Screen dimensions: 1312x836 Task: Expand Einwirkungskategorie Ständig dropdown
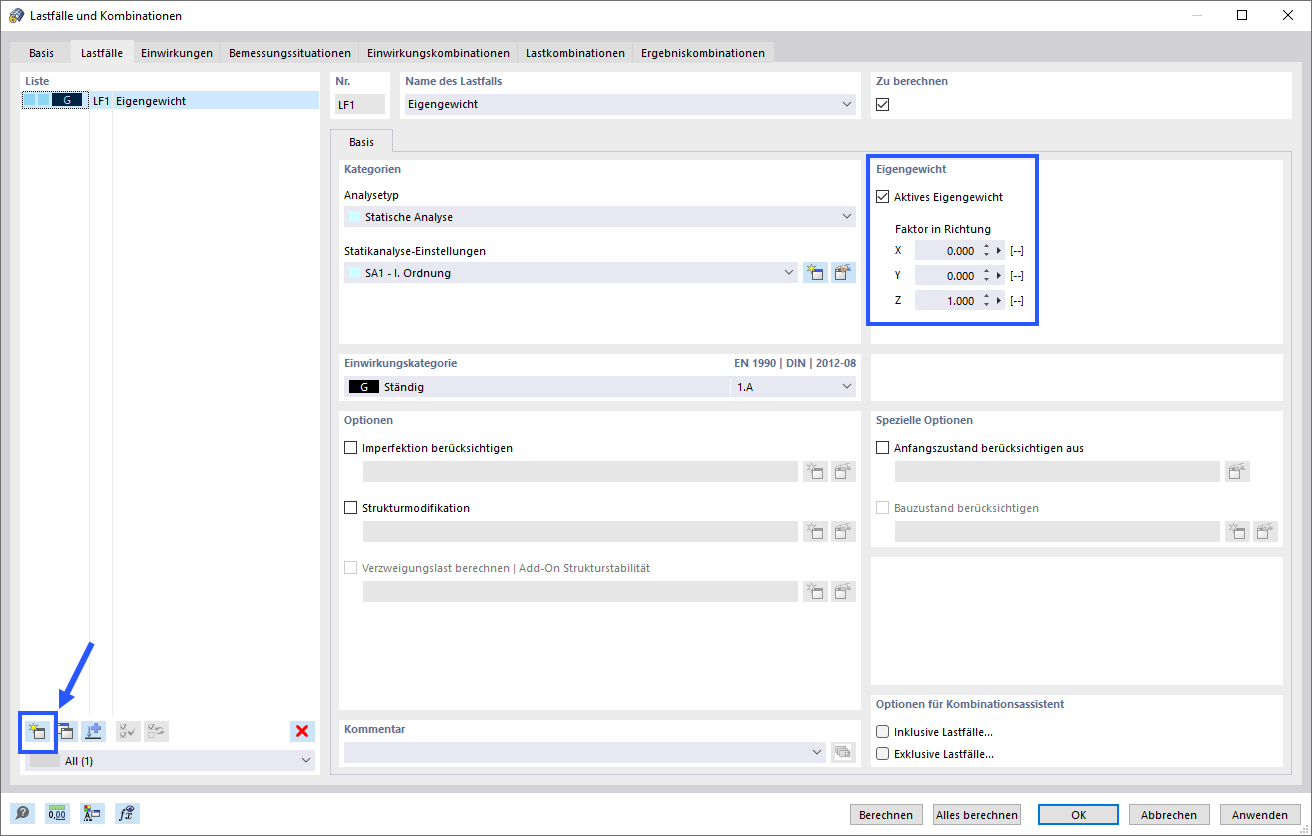coord(847,387)
